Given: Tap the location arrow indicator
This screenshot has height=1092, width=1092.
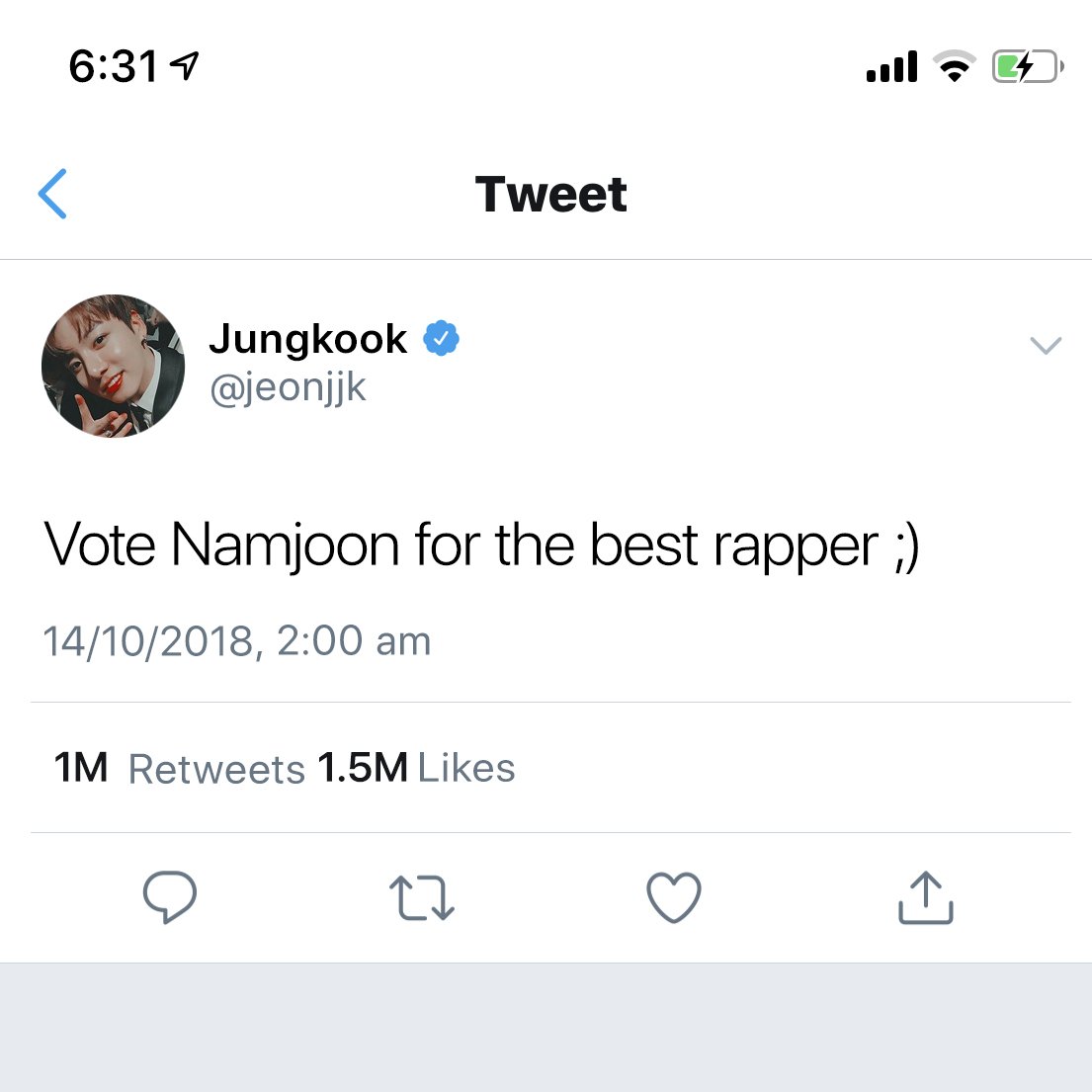Looking at the screenshot, I should 185,66.
